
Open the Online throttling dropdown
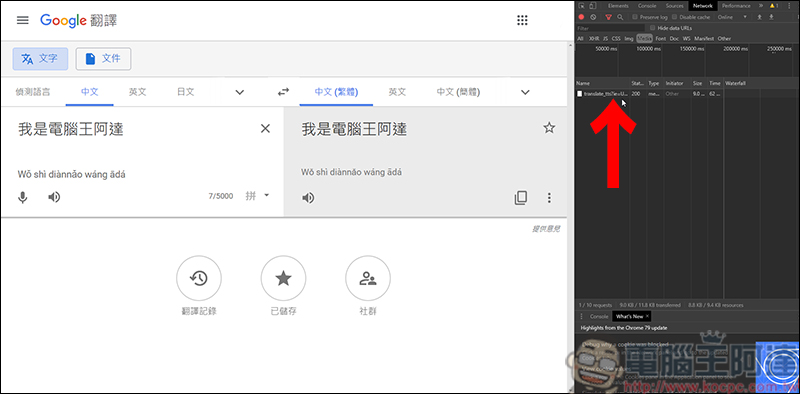[x=732, y=17]
